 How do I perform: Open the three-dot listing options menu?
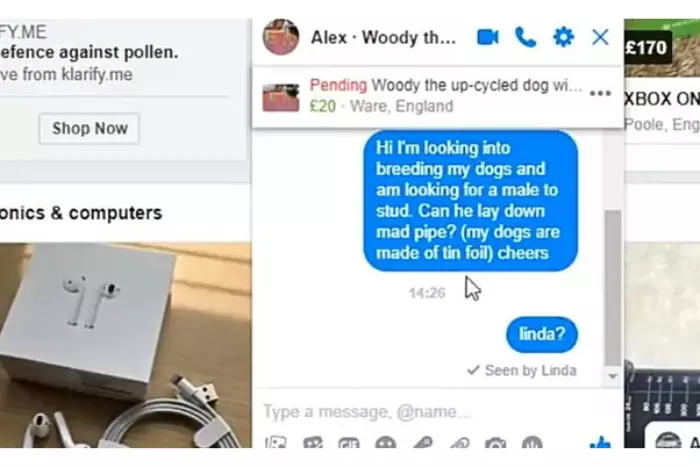coord(600,93)
